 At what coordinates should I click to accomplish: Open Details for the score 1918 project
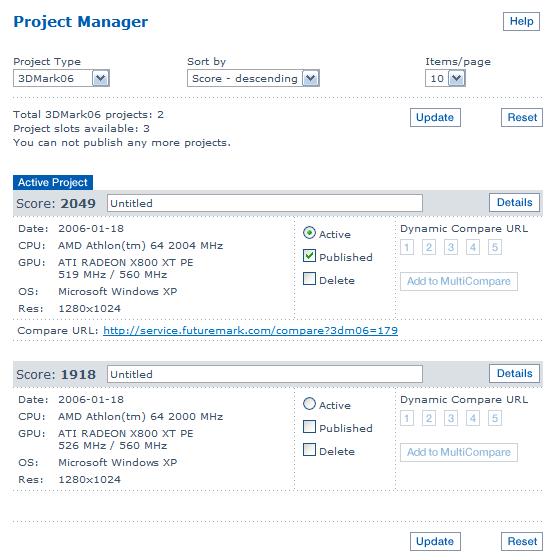pos(514,374)
